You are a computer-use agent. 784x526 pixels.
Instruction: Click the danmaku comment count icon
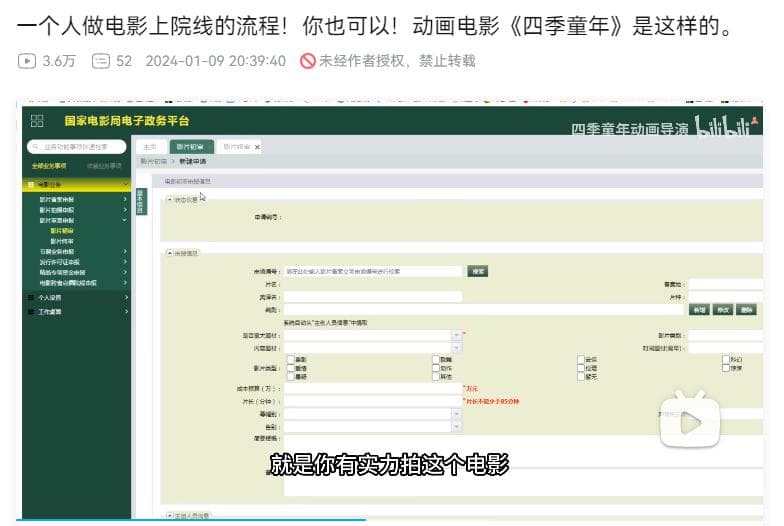click(x=100, y=61)
